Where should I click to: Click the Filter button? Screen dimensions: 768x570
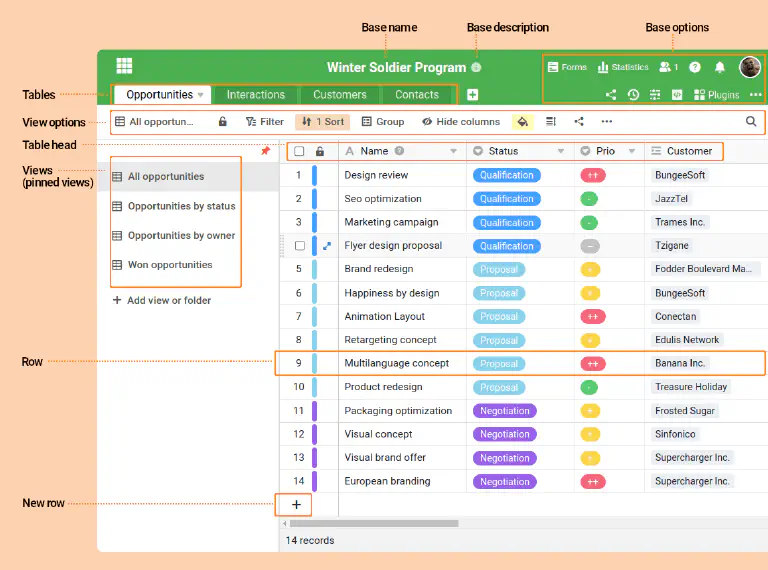pyautogui.click(x=265, y=122)
